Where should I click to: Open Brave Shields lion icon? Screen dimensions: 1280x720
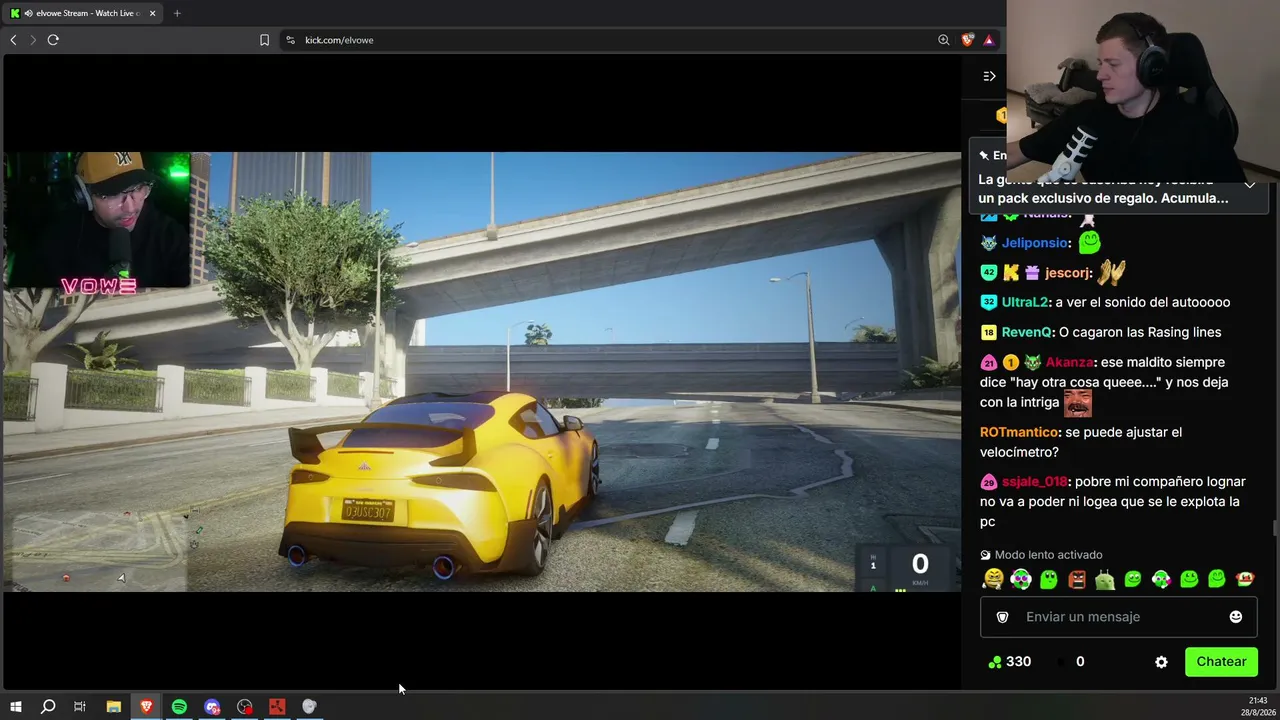(967, 40)
